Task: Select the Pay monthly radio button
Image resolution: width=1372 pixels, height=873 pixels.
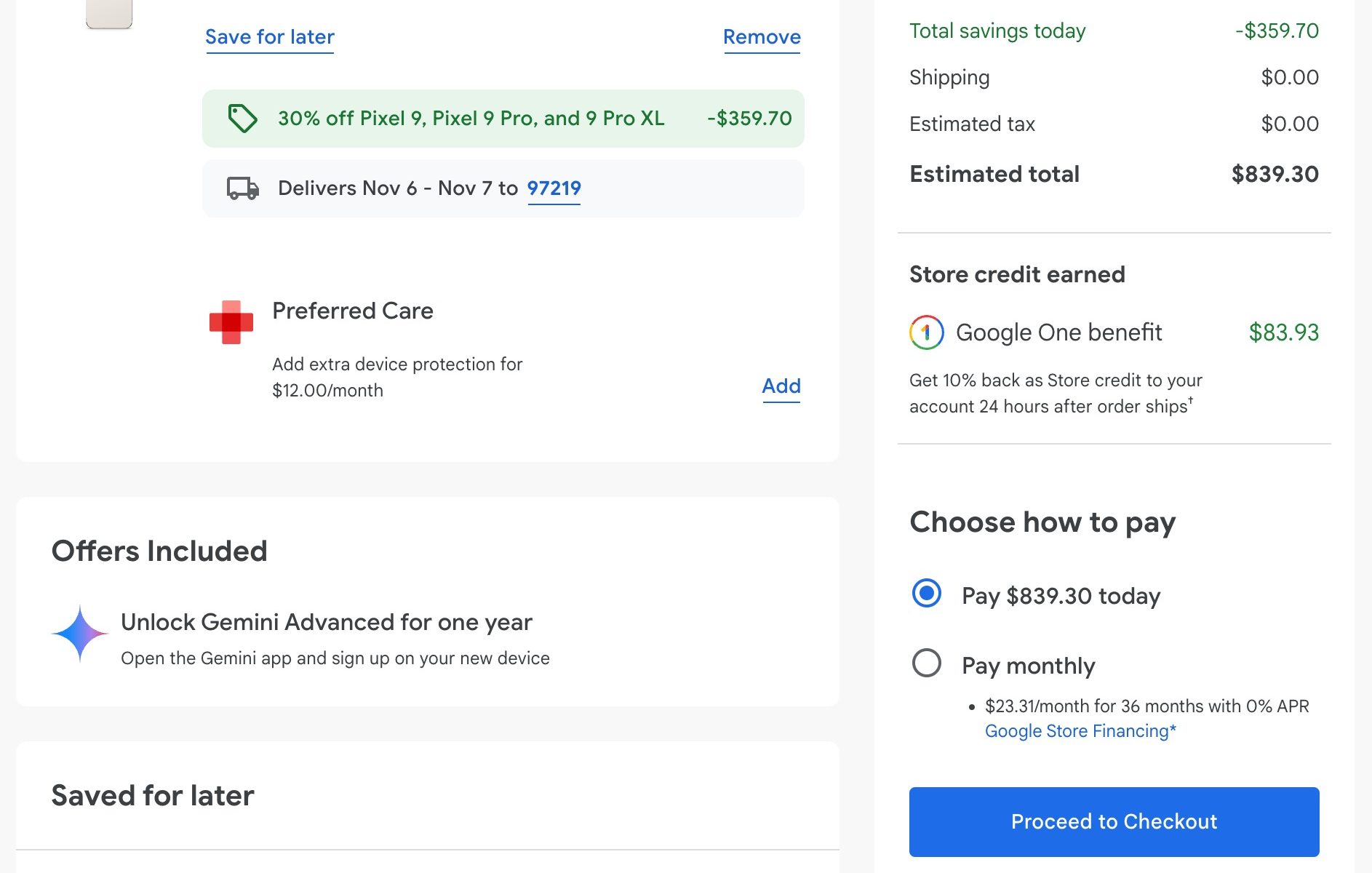Action: [927, 663]
